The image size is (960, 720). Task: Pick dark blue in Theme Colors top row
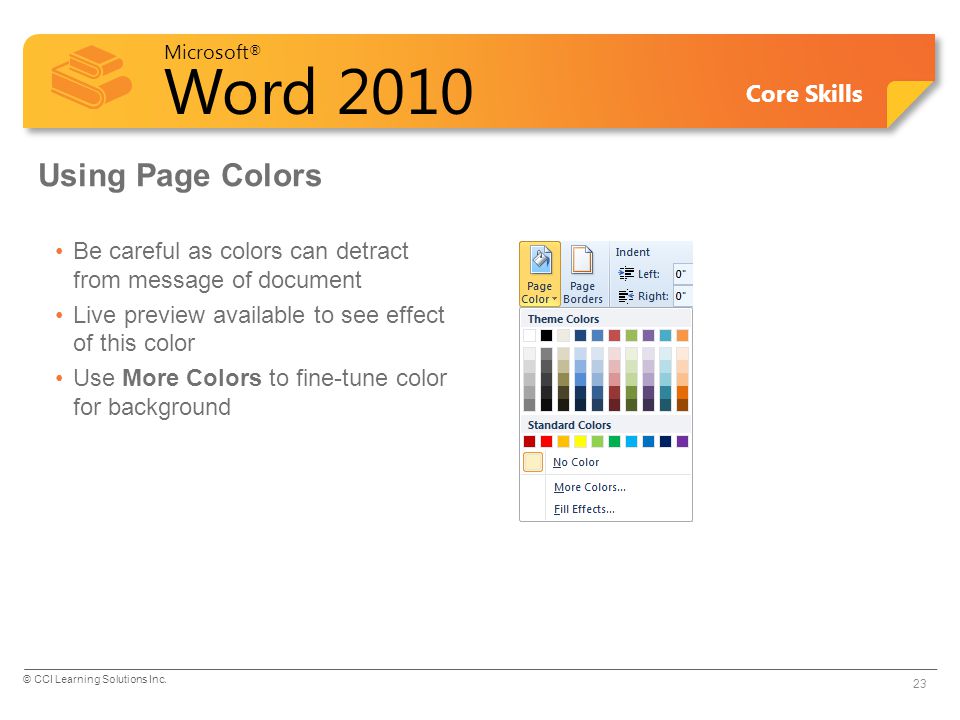click(580, 336)
